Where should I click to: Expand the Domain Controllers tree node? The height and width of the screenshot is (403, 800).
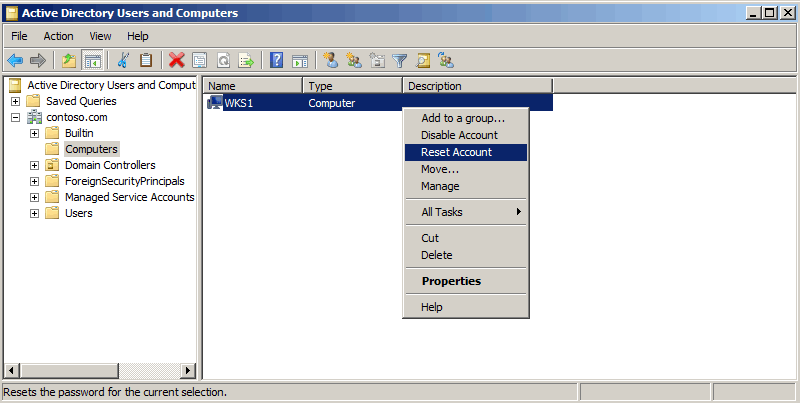tap(35, 165)
